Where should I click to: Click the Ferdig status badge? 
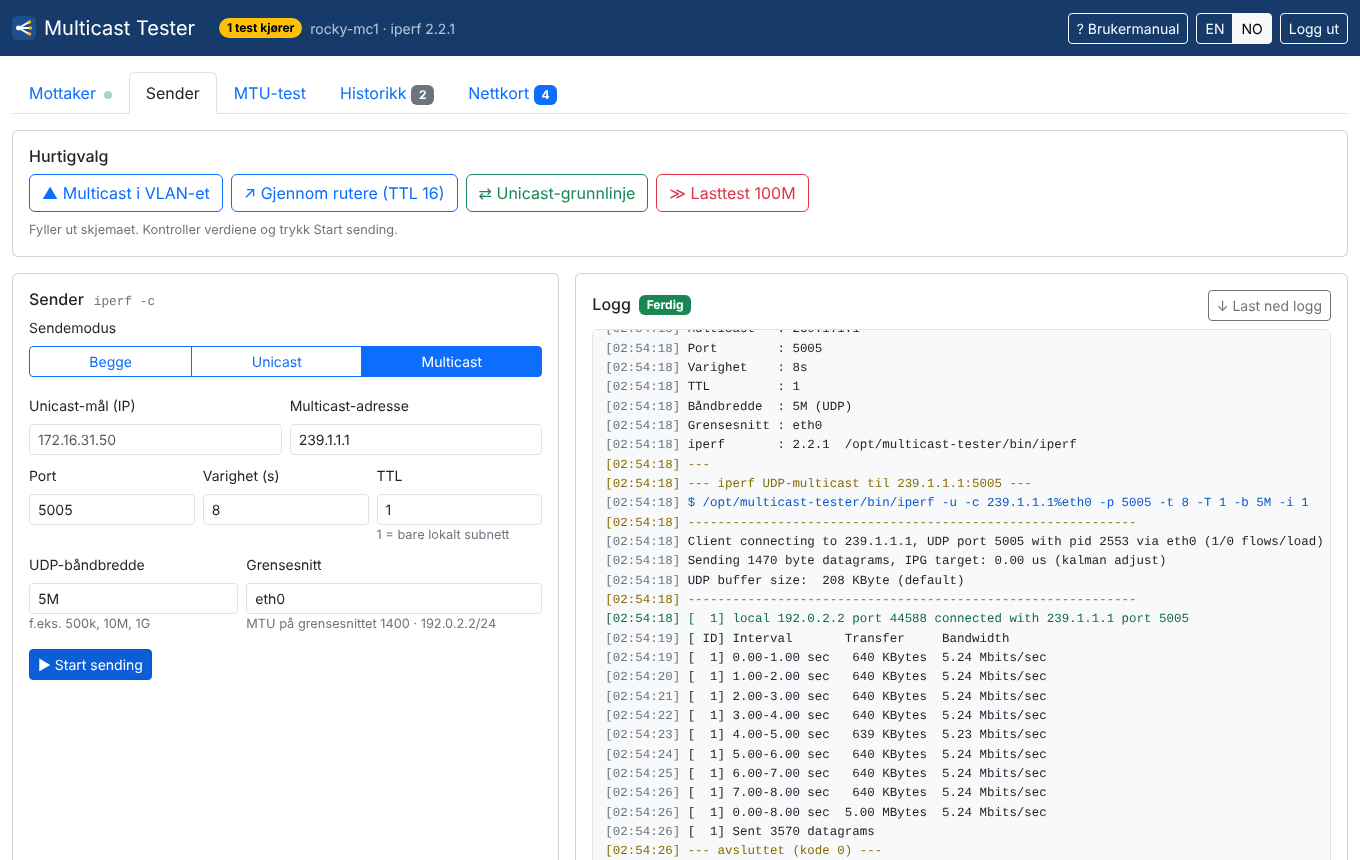coord(665,305)
